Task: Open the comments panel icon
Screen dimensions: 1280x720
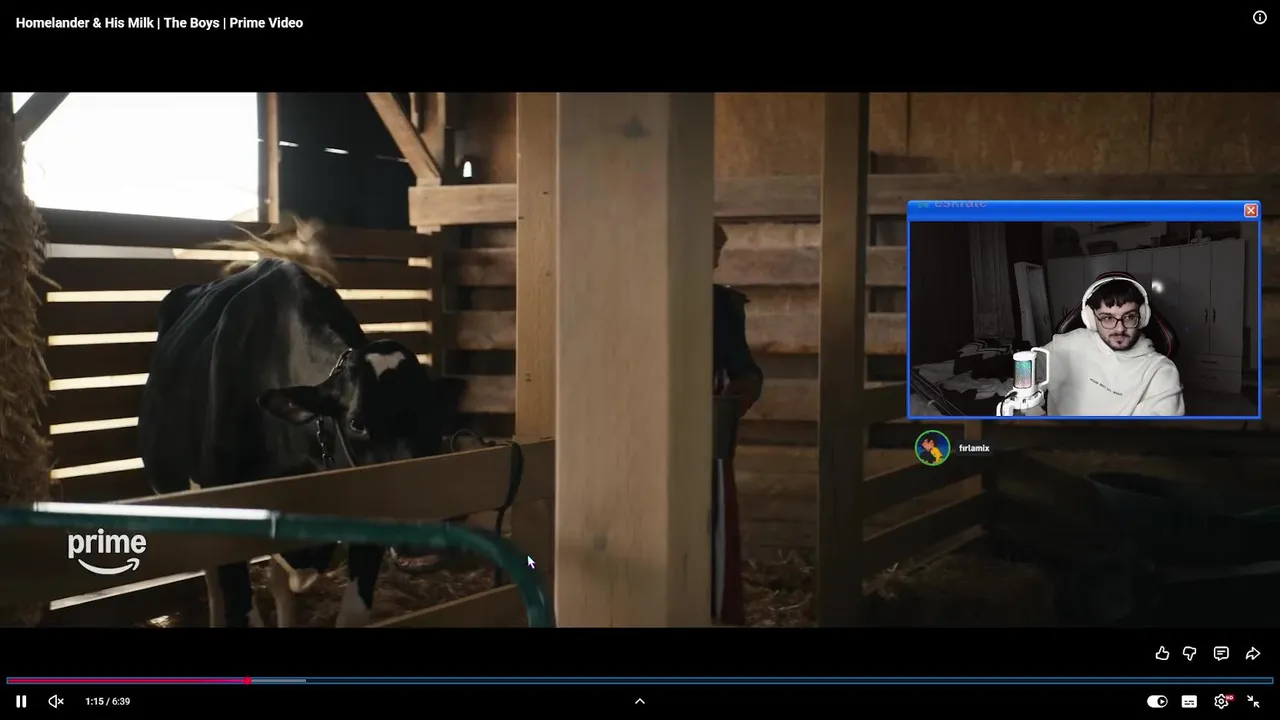Action: click(x=1221, y=653)
